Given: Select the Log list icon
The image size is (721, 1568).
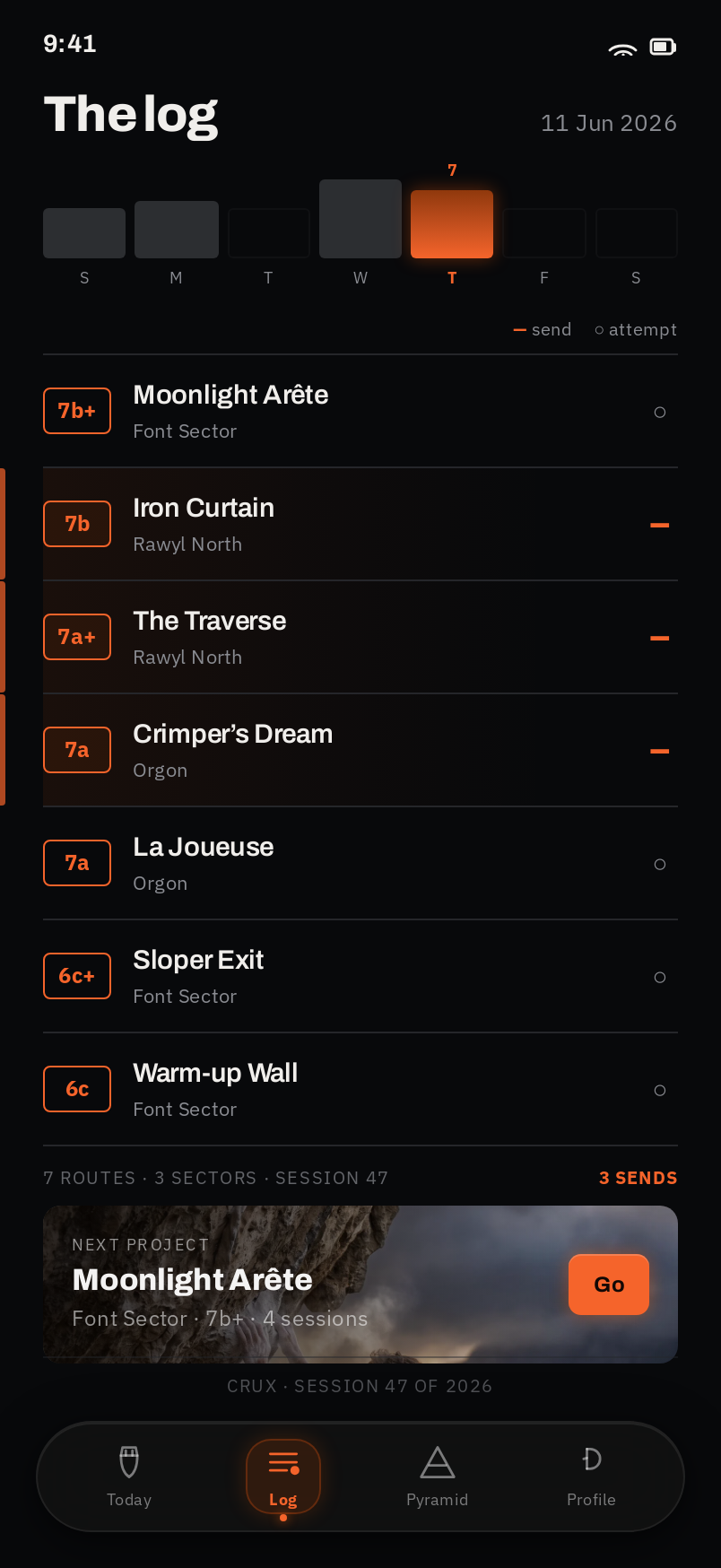Looking at the screenshot, I should pos(283,1463).
